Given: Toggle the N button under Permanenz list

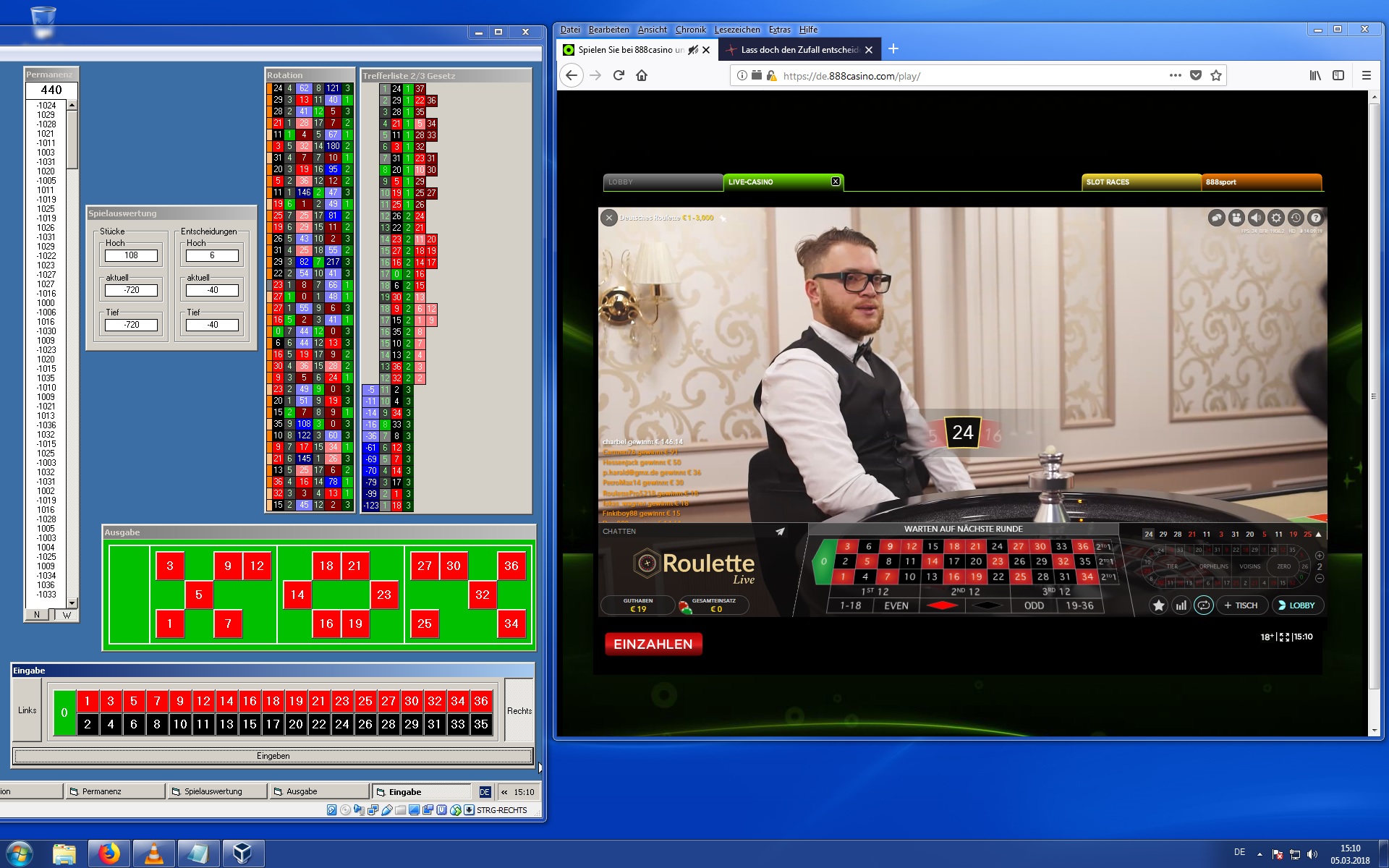Looking at the screenshot, I should coord(37,615).
